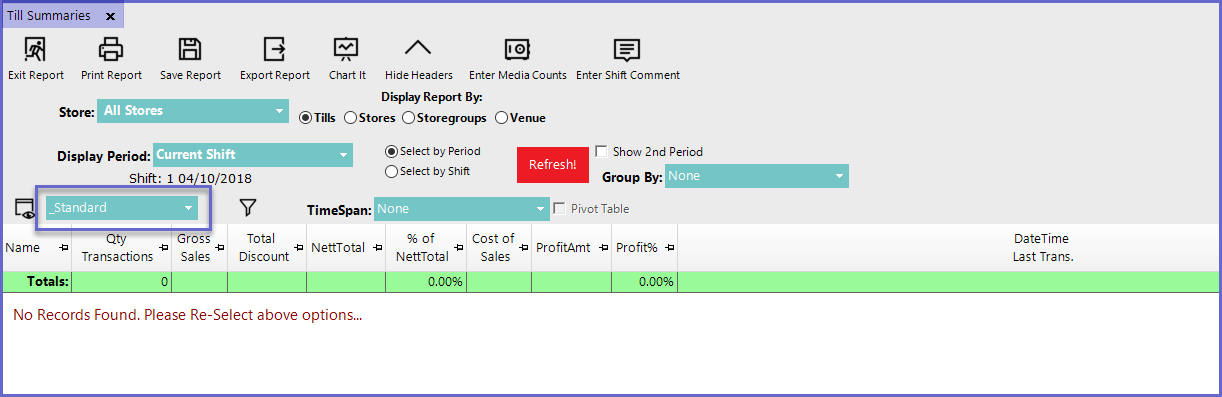Click the Print Report printer icon
This screenshot has height=397, width=1222.
(110, 49)
